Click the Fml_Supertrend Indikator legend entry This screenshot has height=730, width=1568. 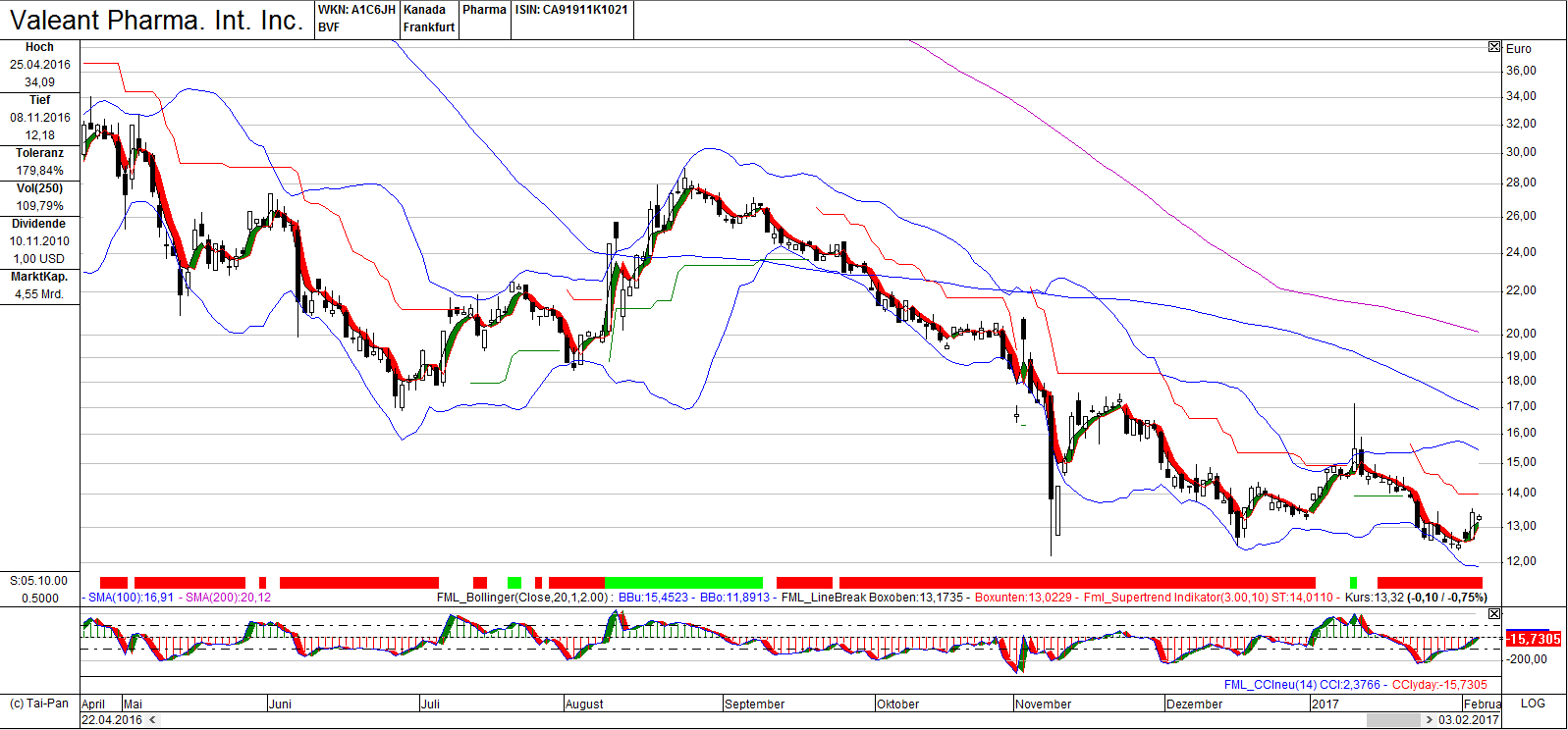point(1209,598)
